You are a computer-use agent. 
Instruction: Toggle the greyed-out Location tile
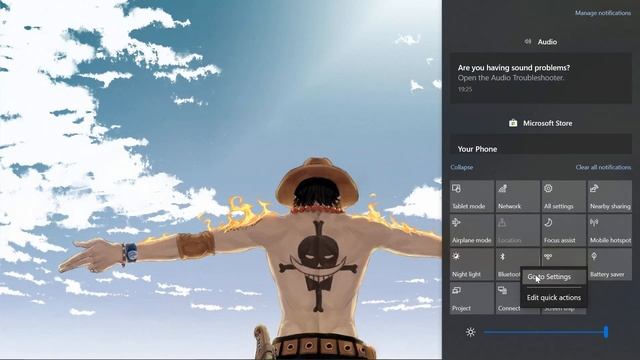click(x=518, y=230)
